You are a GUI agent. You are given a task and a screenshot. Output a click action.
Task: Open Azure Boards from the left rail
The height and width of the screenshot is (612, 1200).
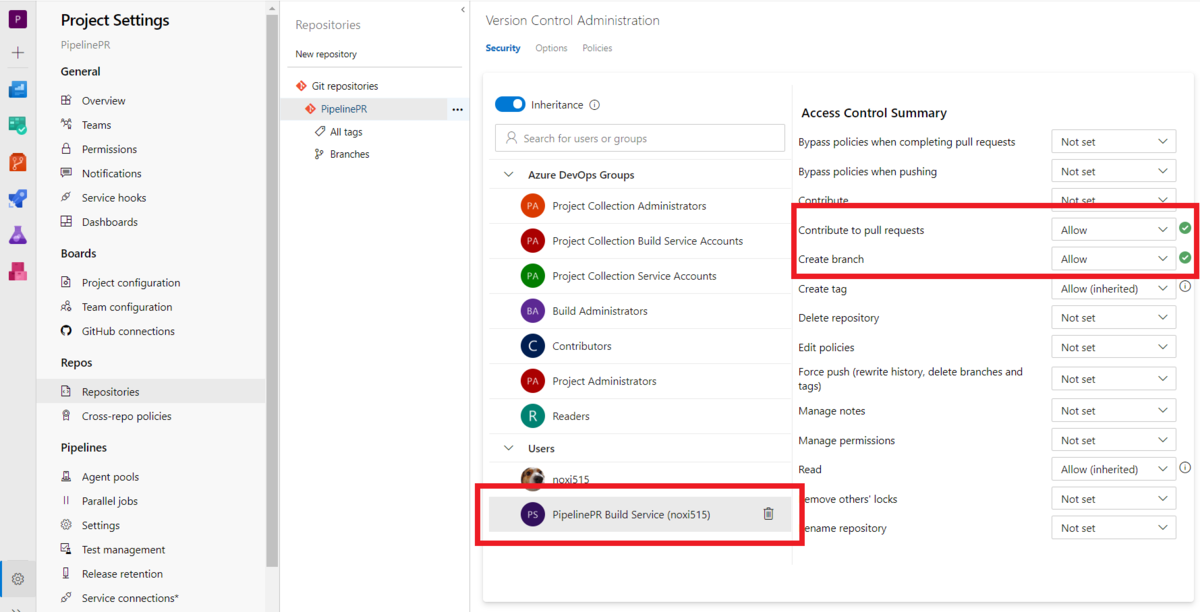[x=18, y=89]
